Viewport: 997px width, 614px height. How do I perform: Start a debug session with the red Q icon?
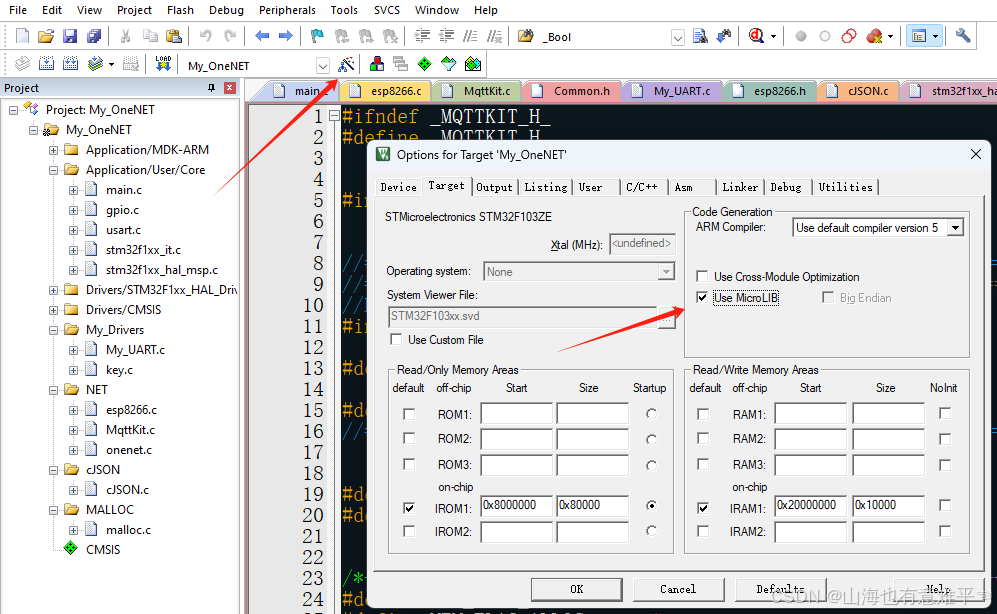pos(757,35)
